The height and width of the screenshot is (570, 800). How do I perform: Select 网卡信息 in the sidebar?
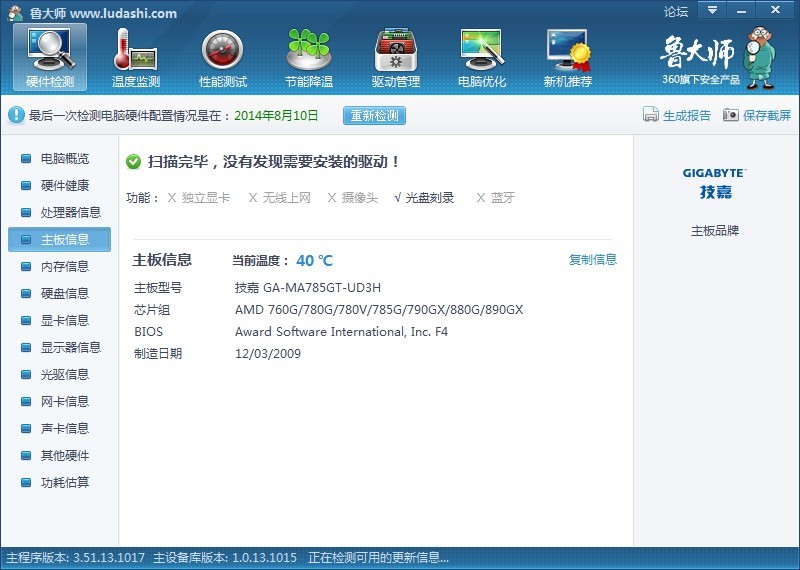59,402
